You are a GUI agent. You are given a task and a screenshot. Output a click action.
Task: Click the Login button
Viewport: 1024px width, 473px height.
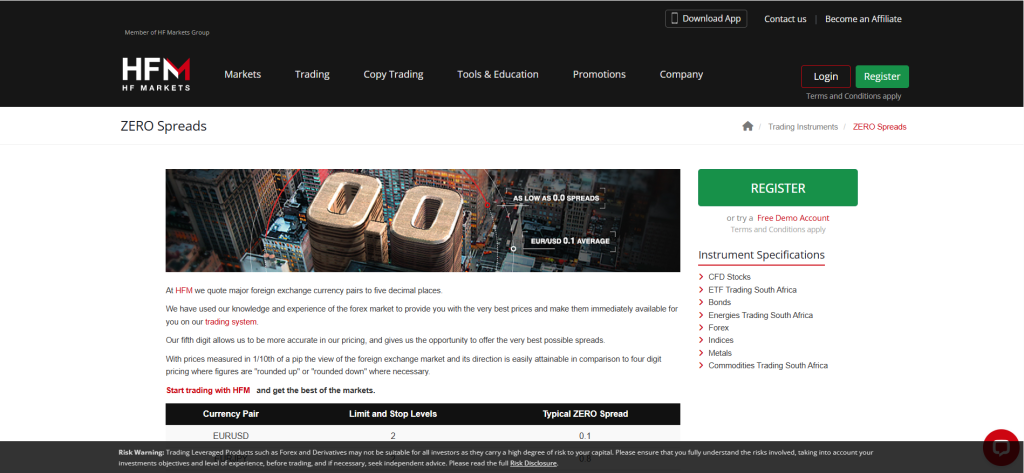tap(825, 76)
